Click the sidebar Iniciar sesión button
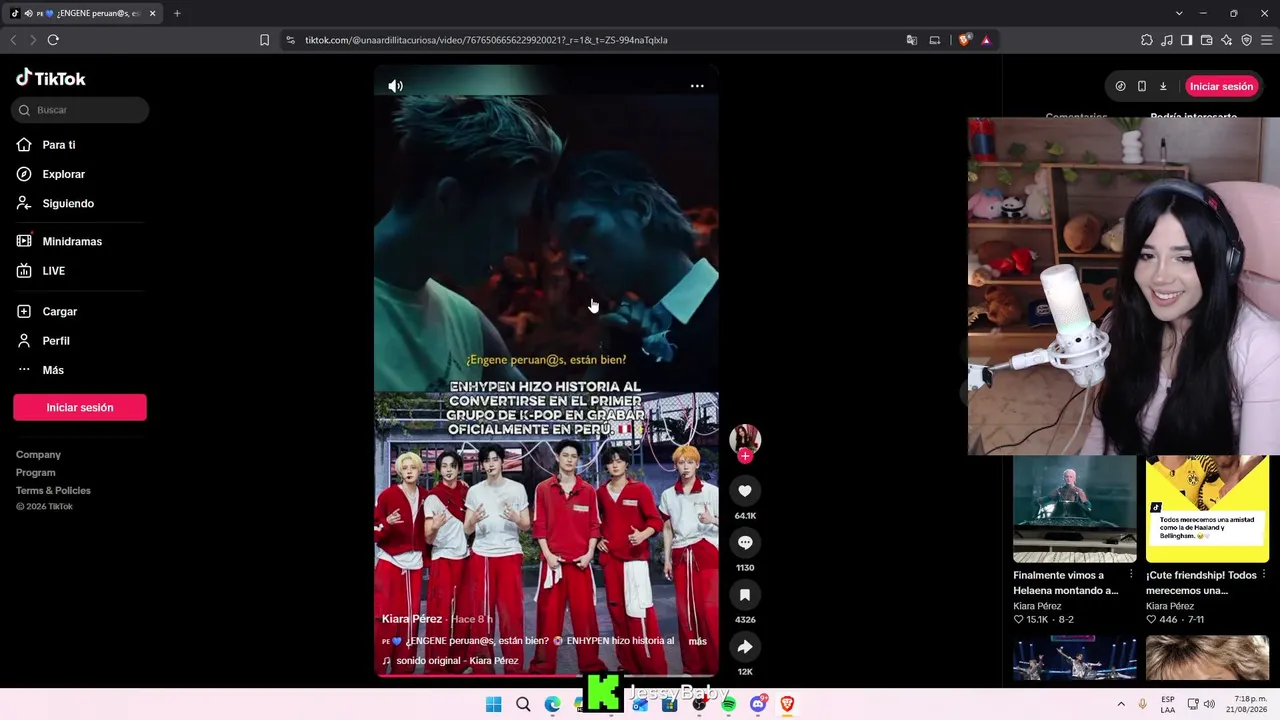 tap(80, 407)
